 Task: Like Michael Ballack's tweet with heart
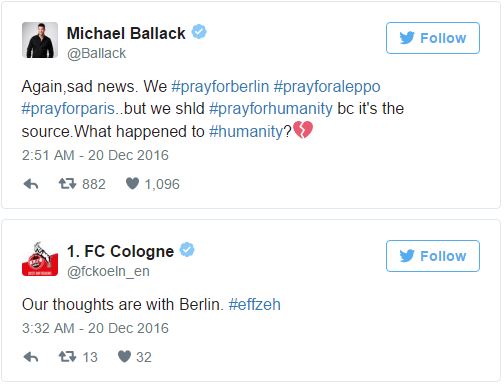coord(132,184)
